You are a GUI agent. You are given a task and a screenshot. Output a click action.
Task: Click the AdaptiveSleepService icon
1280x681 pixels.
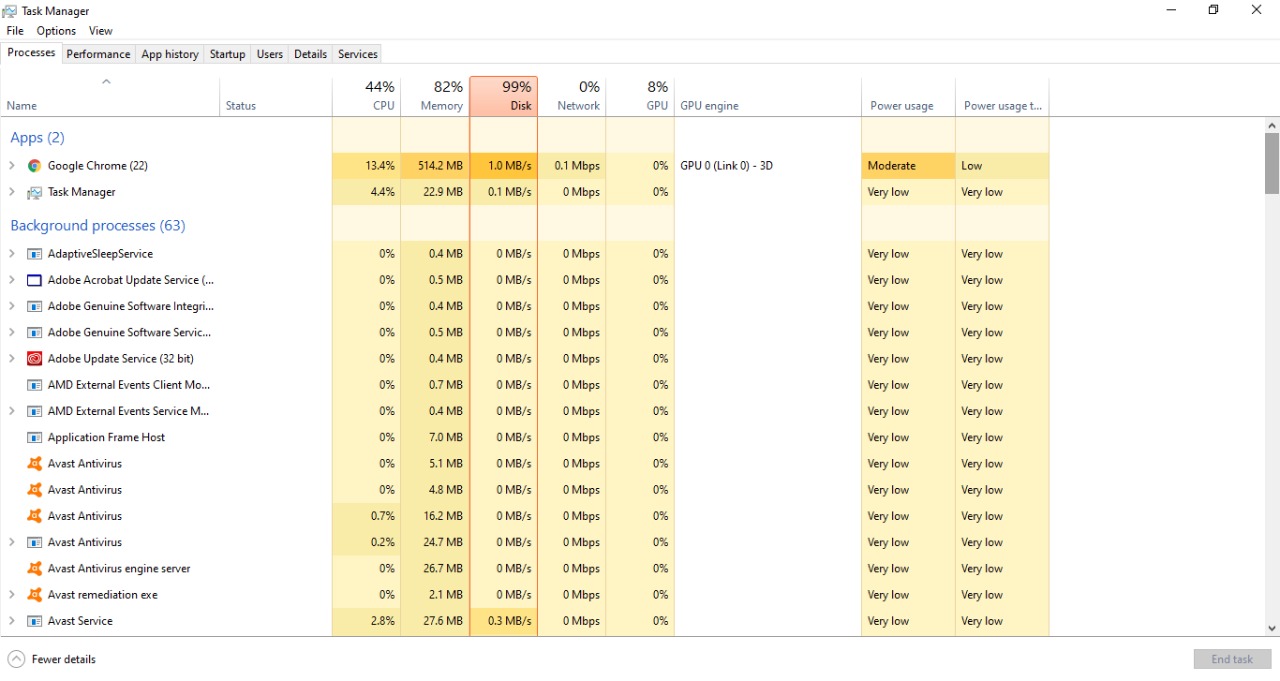pyautogui.click(x=34, y=253)
